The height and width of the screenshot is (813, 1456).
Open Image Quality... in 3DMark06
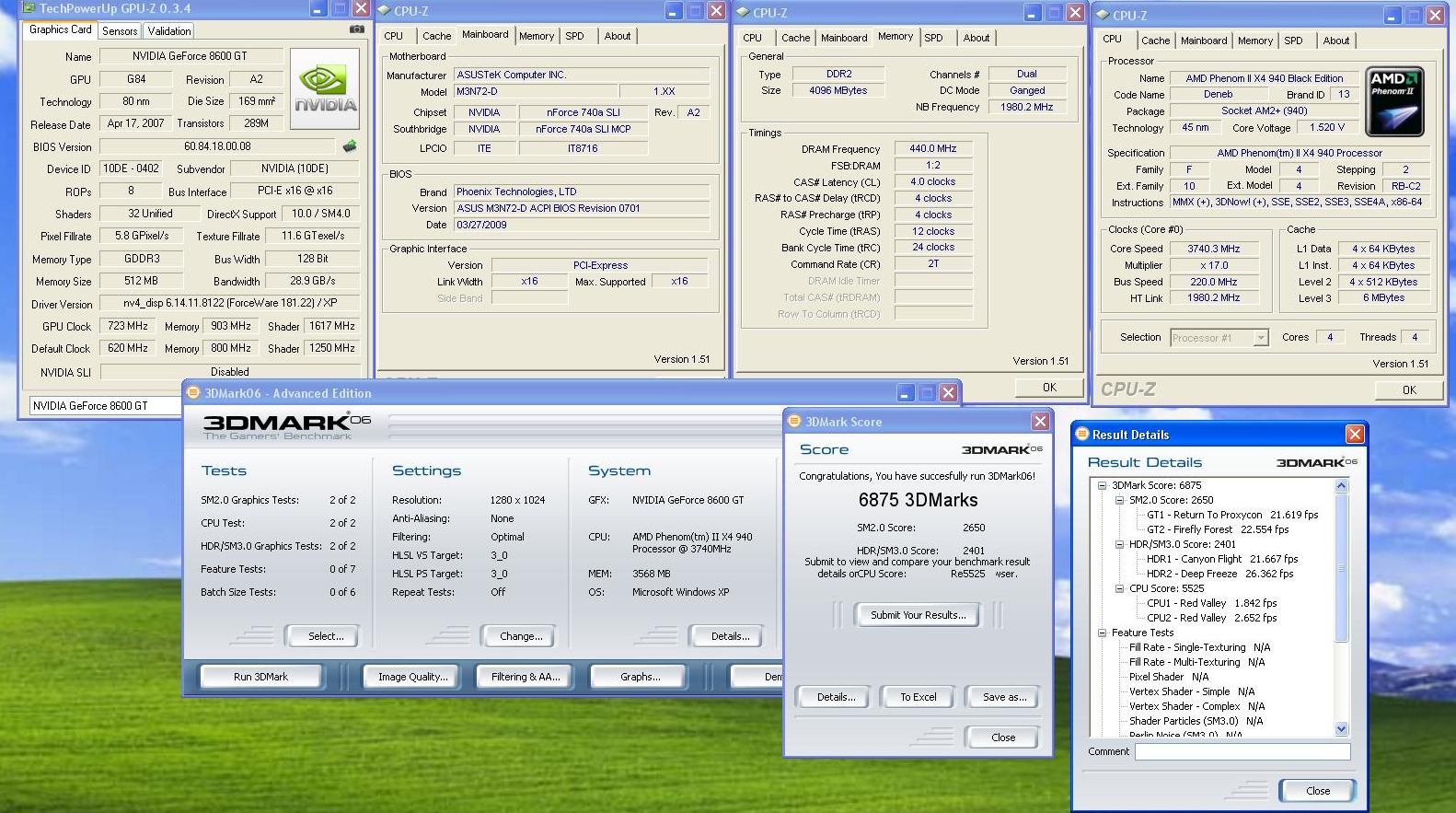(412, 677)
